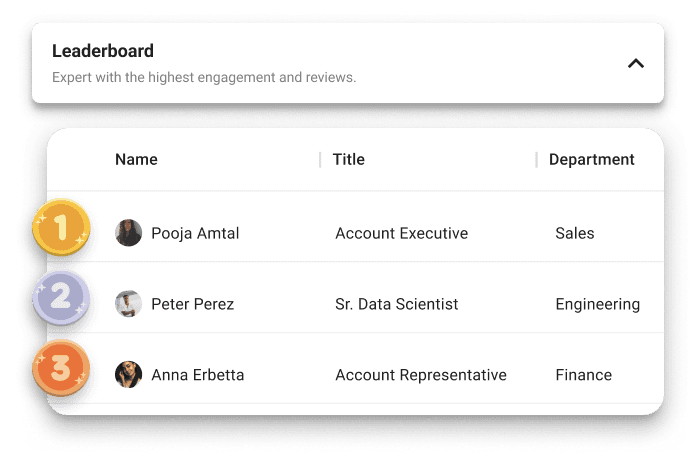Sort by the Title column header
Image resolution: width=700 pixels, height=455 pixels.
348,159
